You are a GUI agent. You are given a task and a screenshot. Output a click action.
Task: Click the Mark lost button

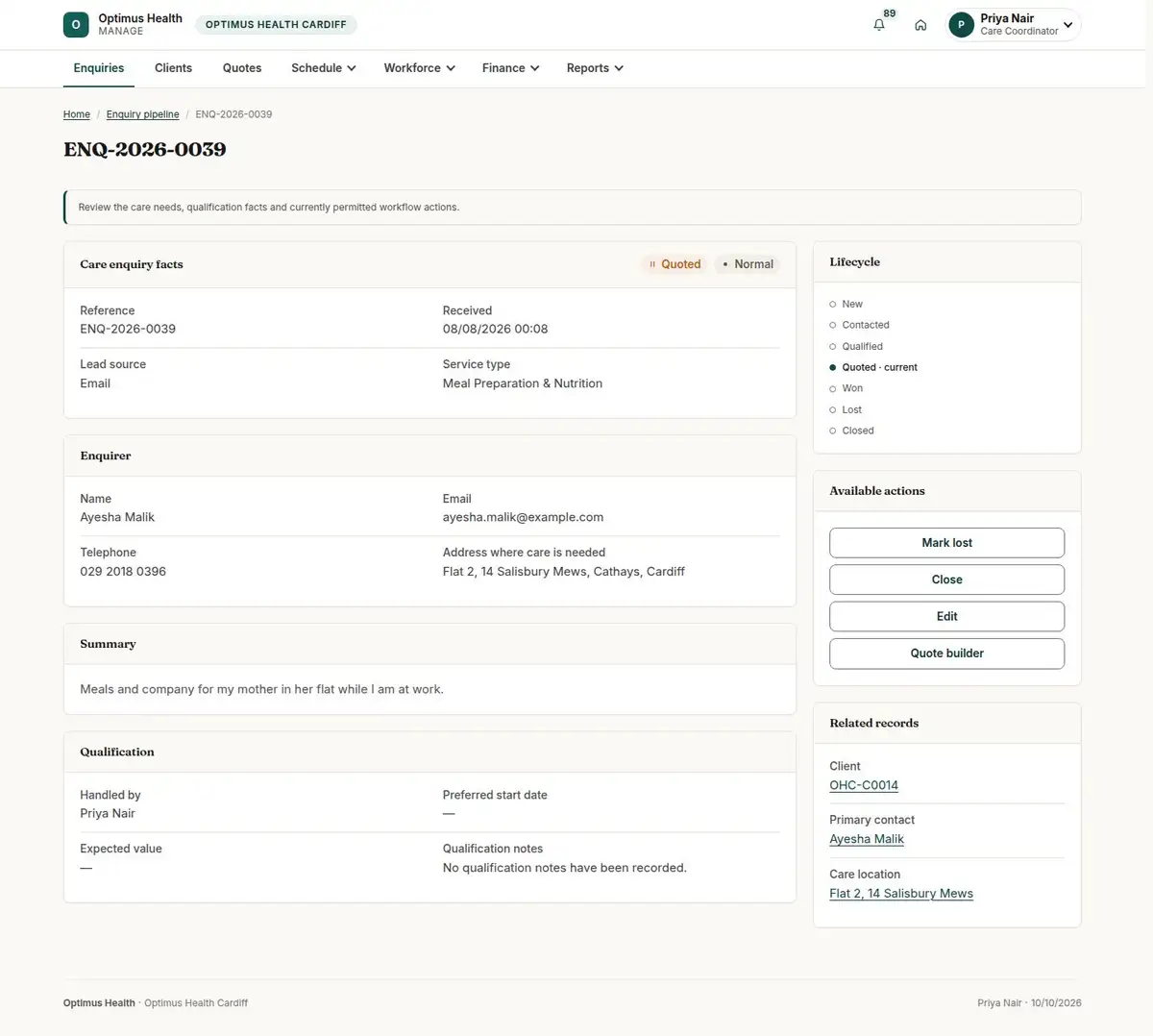coord(947,543)
